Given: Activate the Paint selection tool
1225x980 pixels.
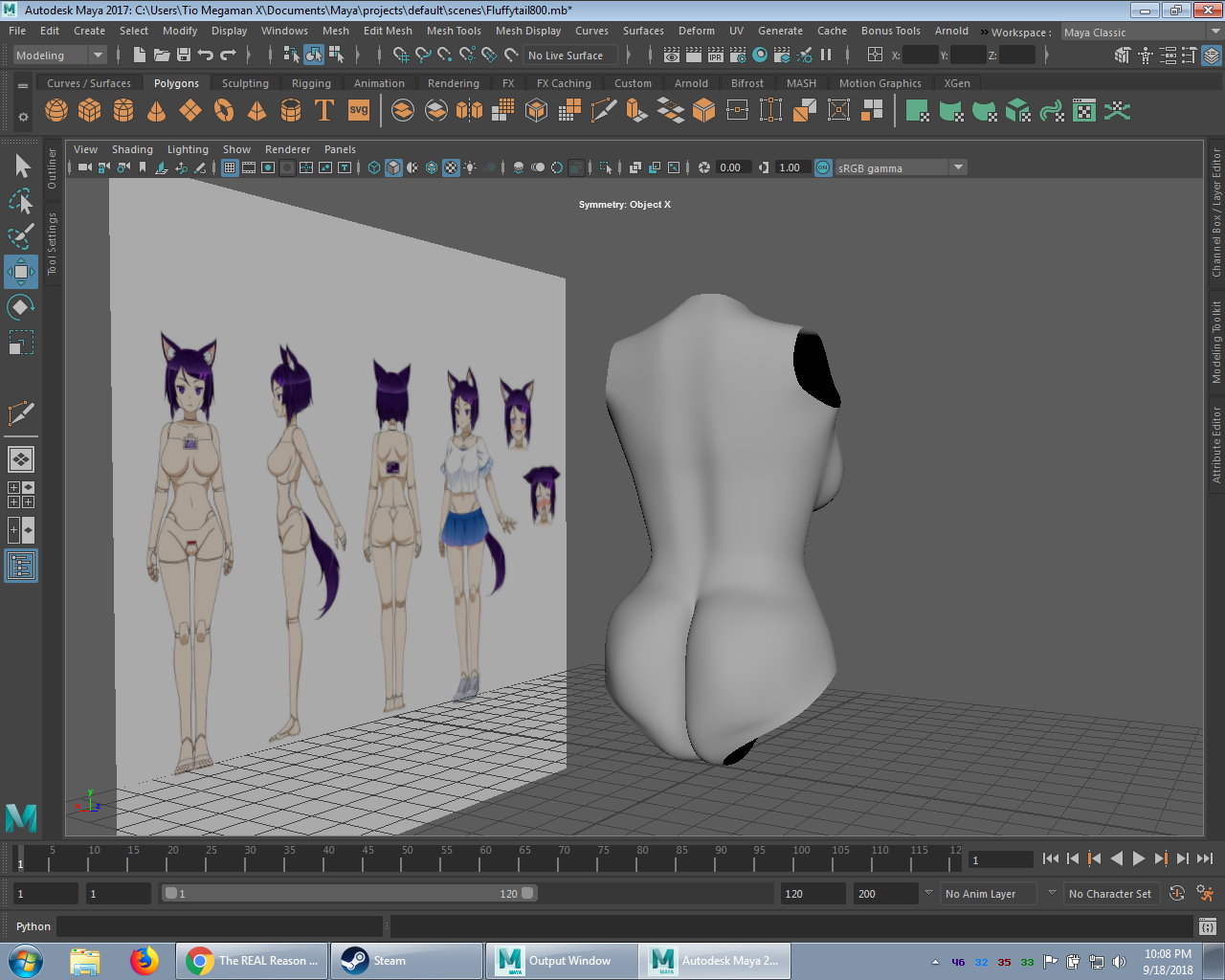Looking at the screenshot, I should click(21, 235).
